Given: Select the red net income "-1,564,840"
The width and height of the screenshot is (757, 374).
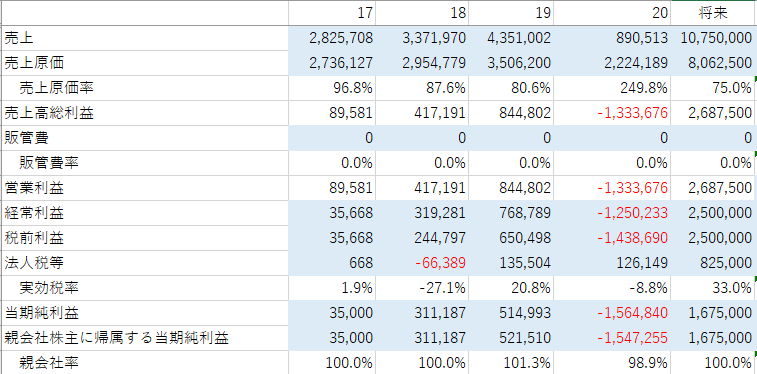Looking at the screenshot, I should [611, 313].
